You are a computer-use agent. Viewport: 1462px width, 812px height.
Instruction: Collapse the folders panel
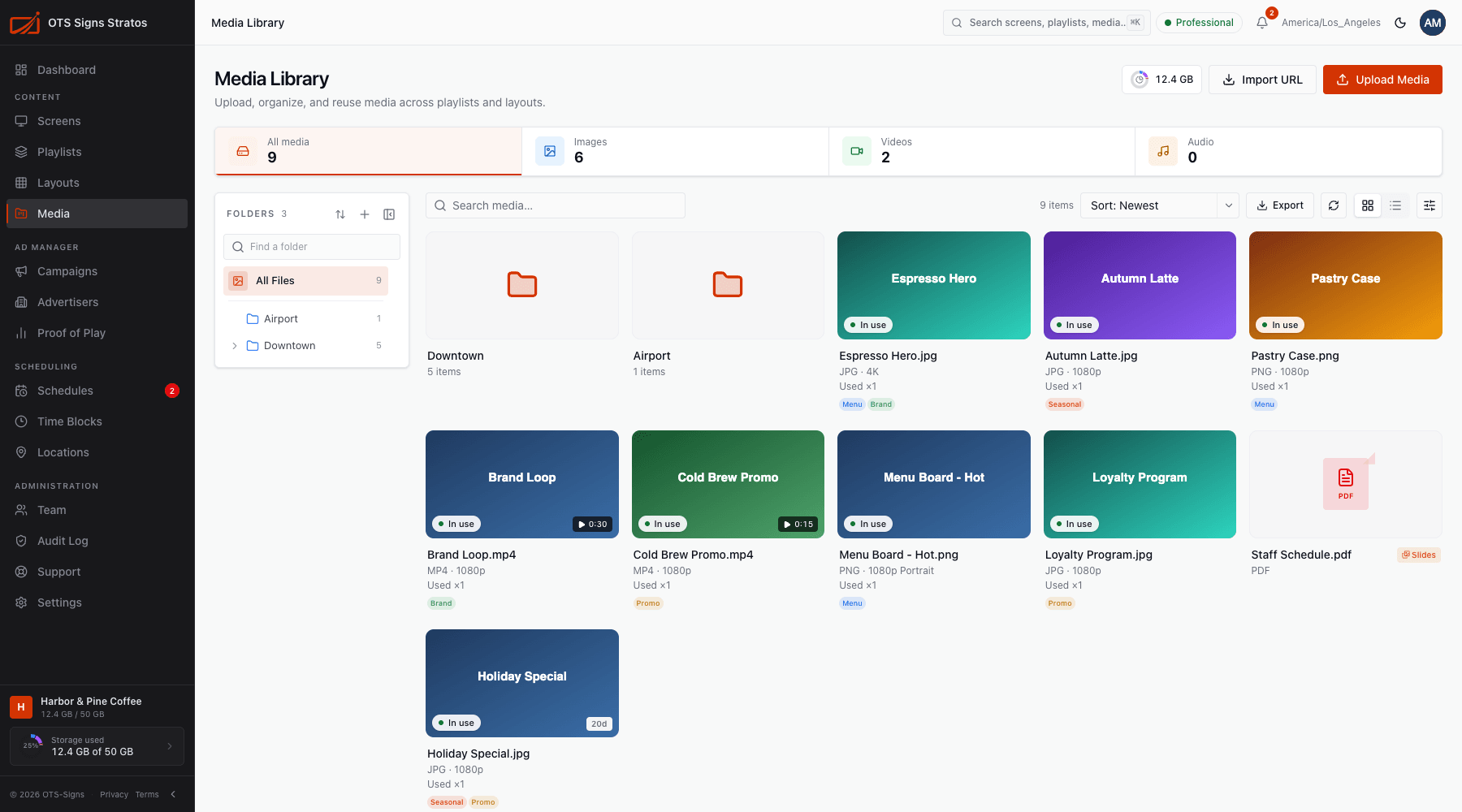pyautogui.click(x=389, y=214)
